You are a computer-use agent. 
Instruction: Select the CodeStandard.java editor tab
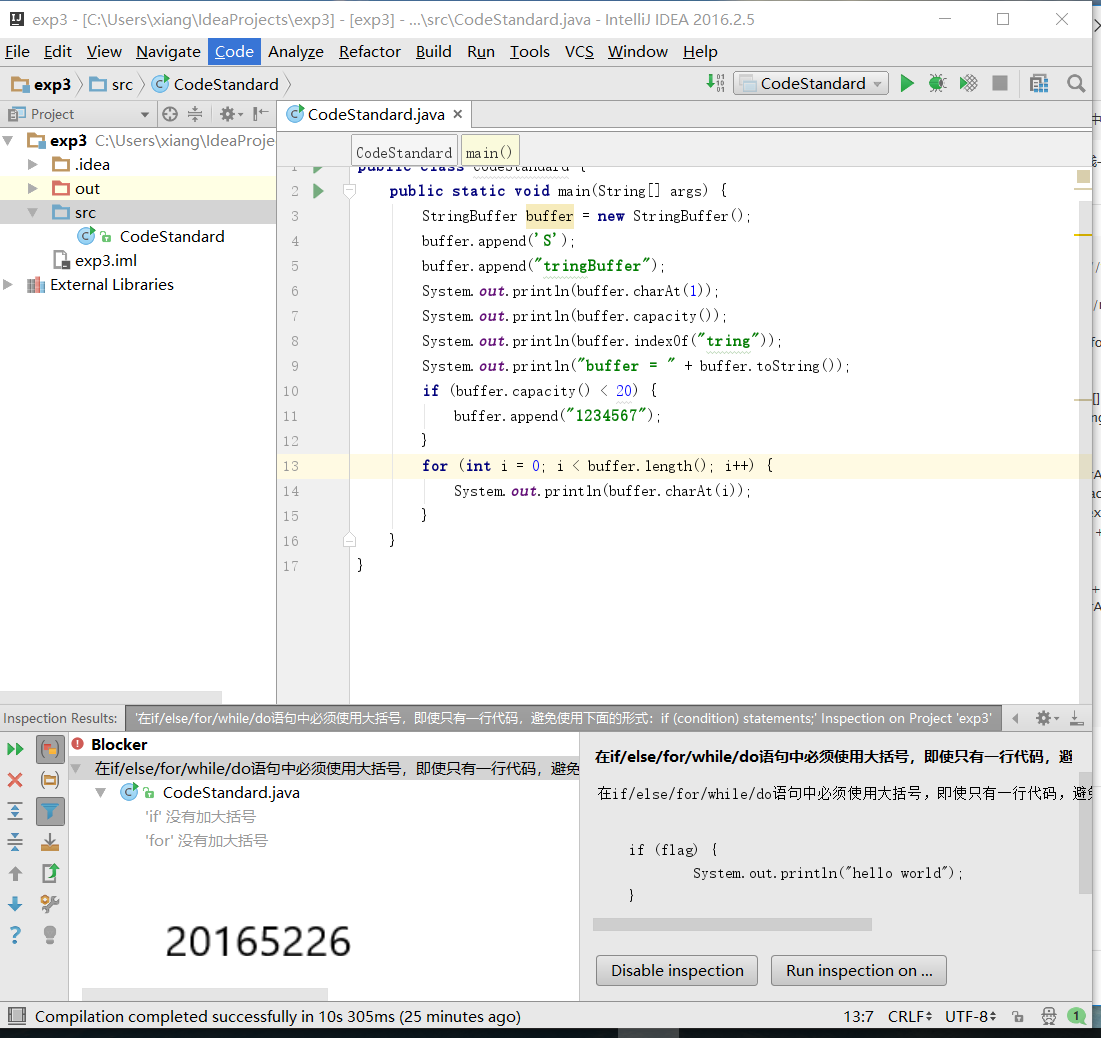click(374, 114)
